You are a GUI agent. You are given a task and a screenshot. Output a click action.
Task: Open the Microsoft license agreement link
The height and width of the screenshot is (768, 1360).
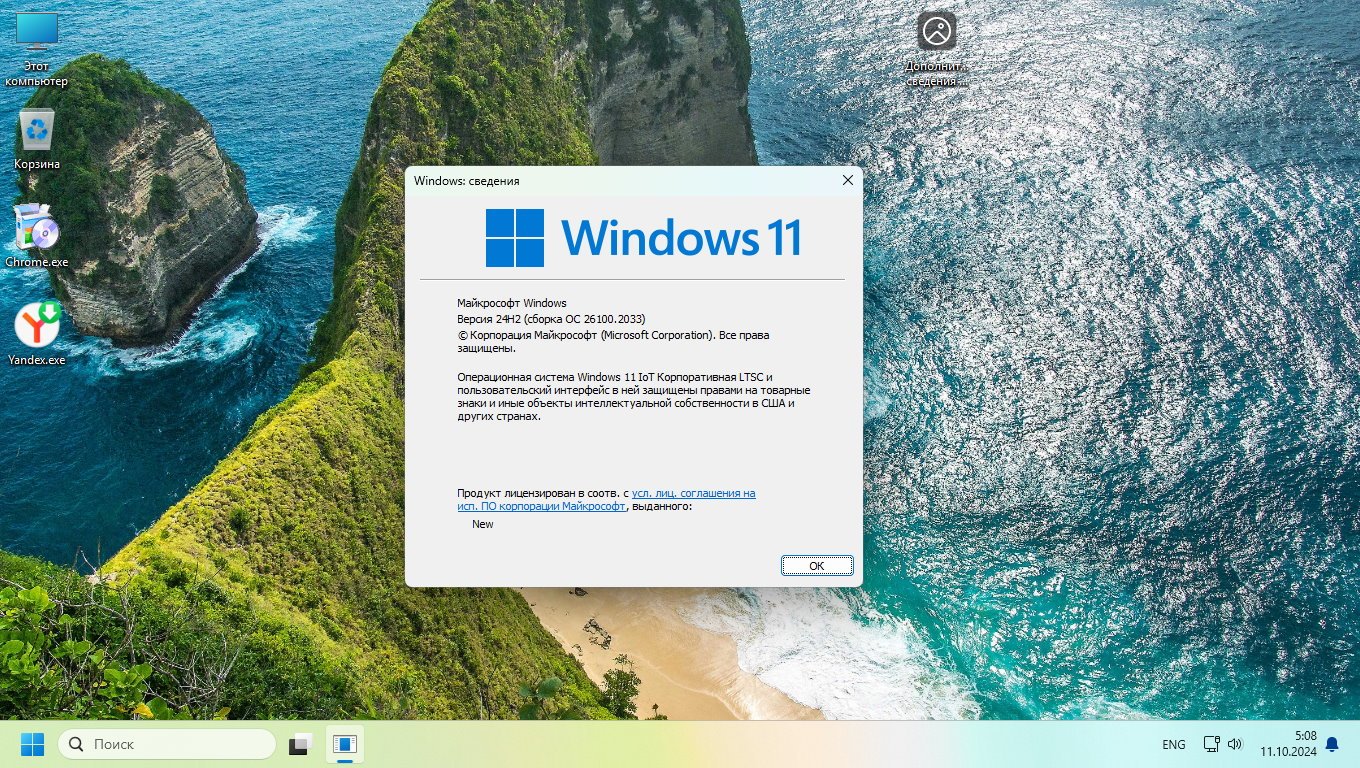[693, 494]
